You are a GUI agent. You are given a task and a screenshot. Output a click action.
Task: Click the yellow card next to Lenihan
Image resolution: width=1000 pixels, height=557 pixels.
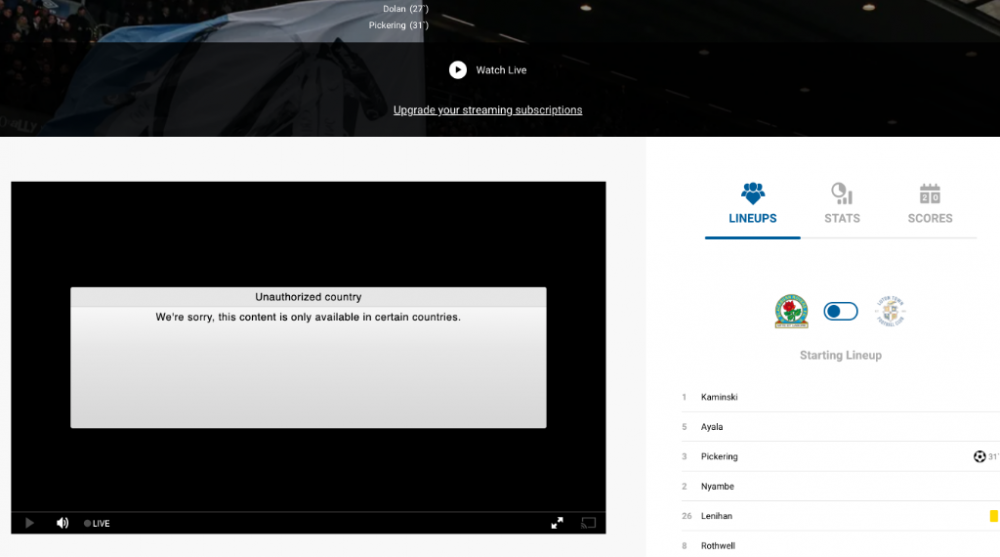(x=993, y=516)
